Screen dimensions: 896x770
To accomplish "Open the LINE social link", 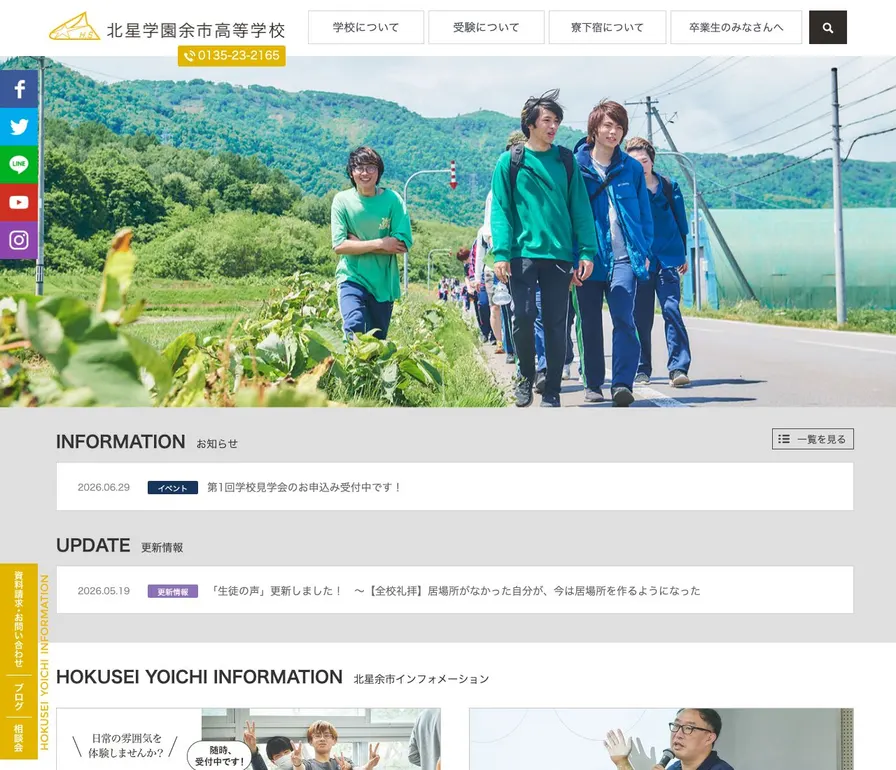I will (x=19, y=165).
